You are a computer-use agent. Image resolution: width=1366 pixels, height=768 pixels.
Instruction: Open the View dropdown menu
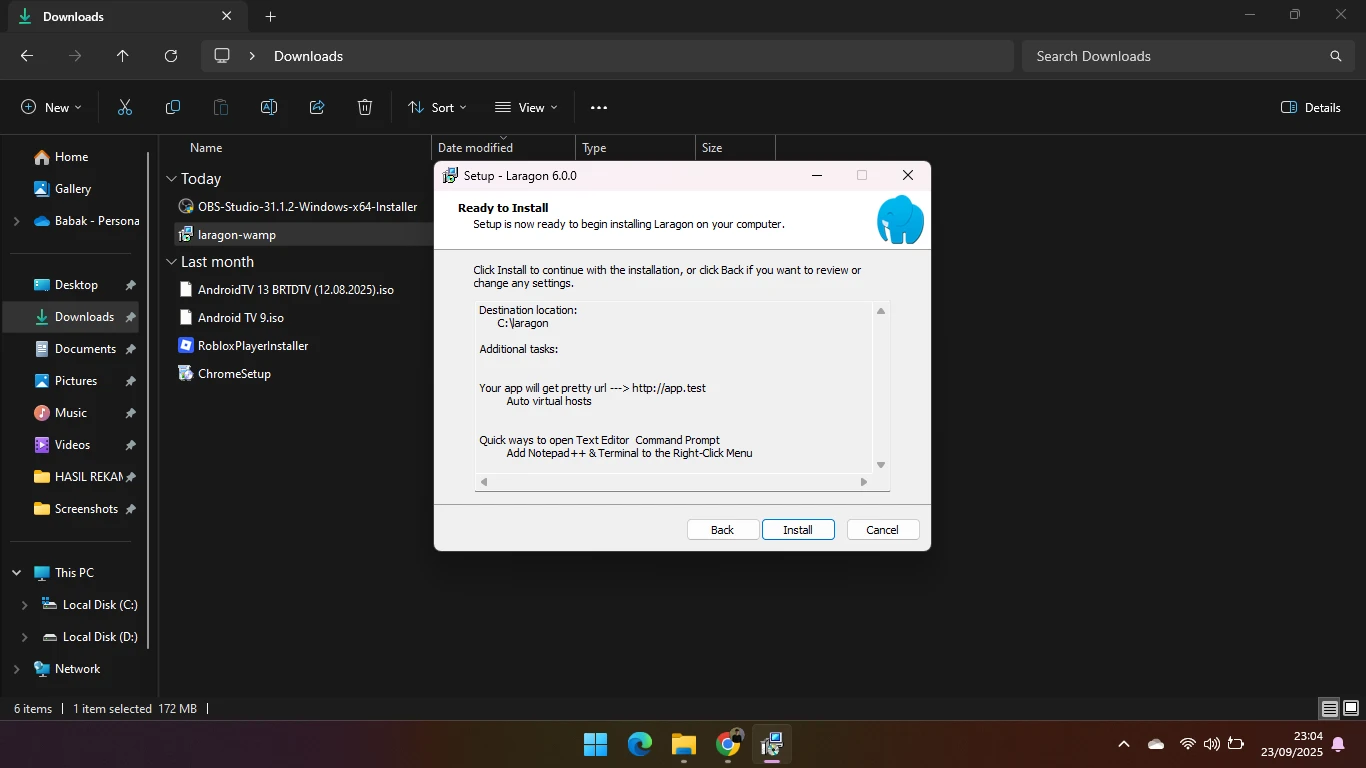(x=526, y=108)
